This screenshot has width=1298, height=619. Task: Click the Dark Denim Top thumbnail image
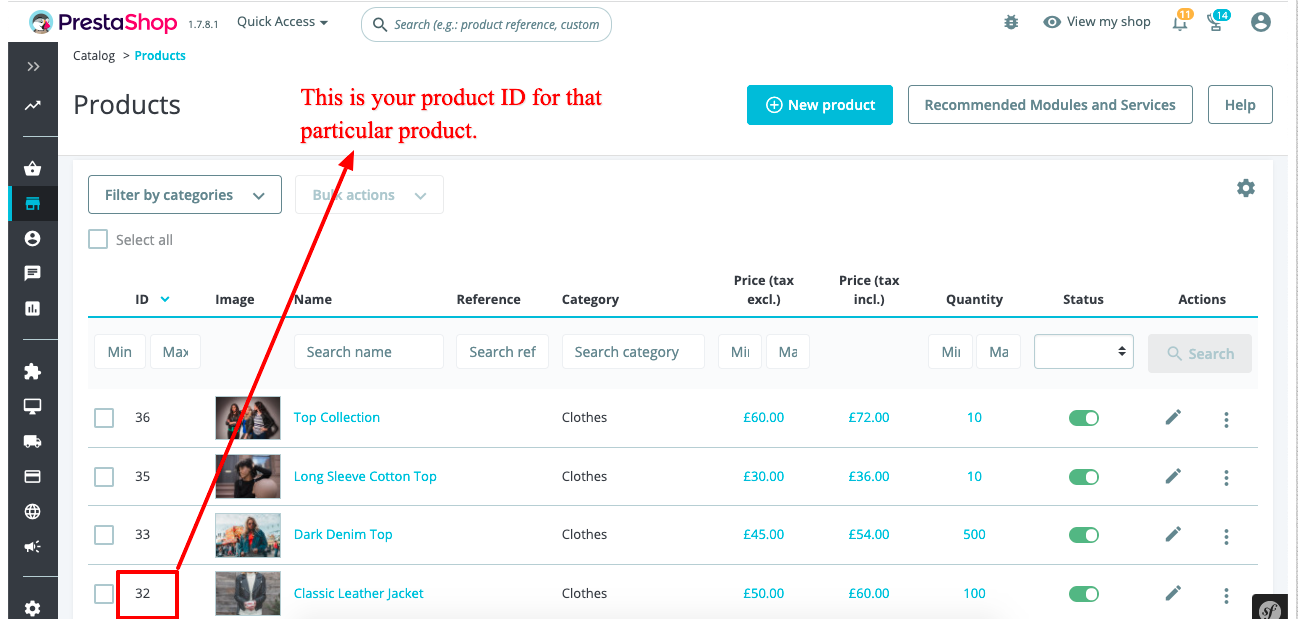[247, 535]
